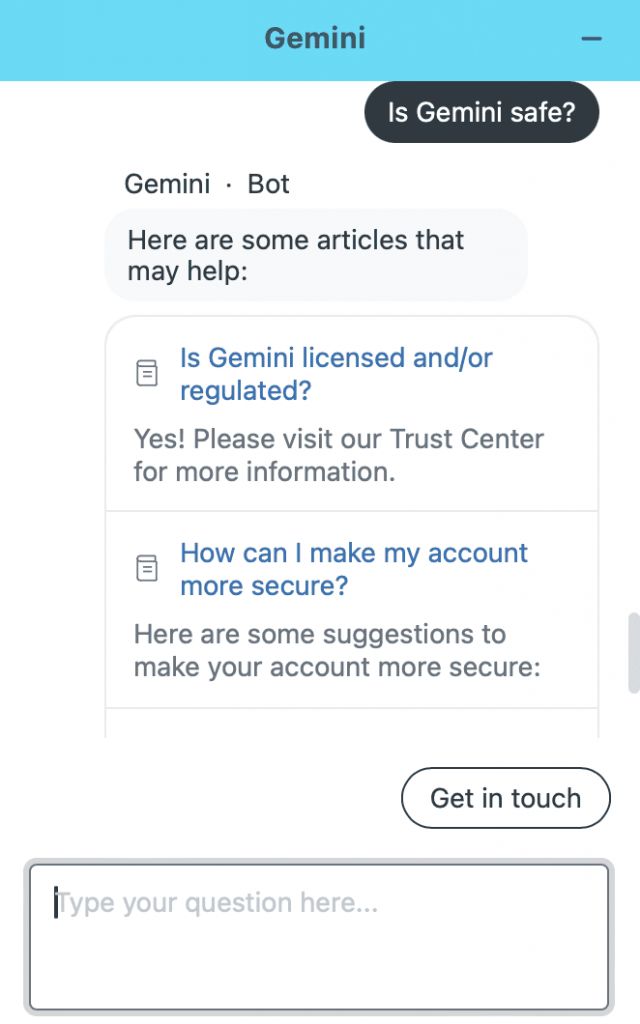This screenshot has height=1024, width=640.
Task: Click the word 'regulated?' in first article title
Action: pos(246,390)
